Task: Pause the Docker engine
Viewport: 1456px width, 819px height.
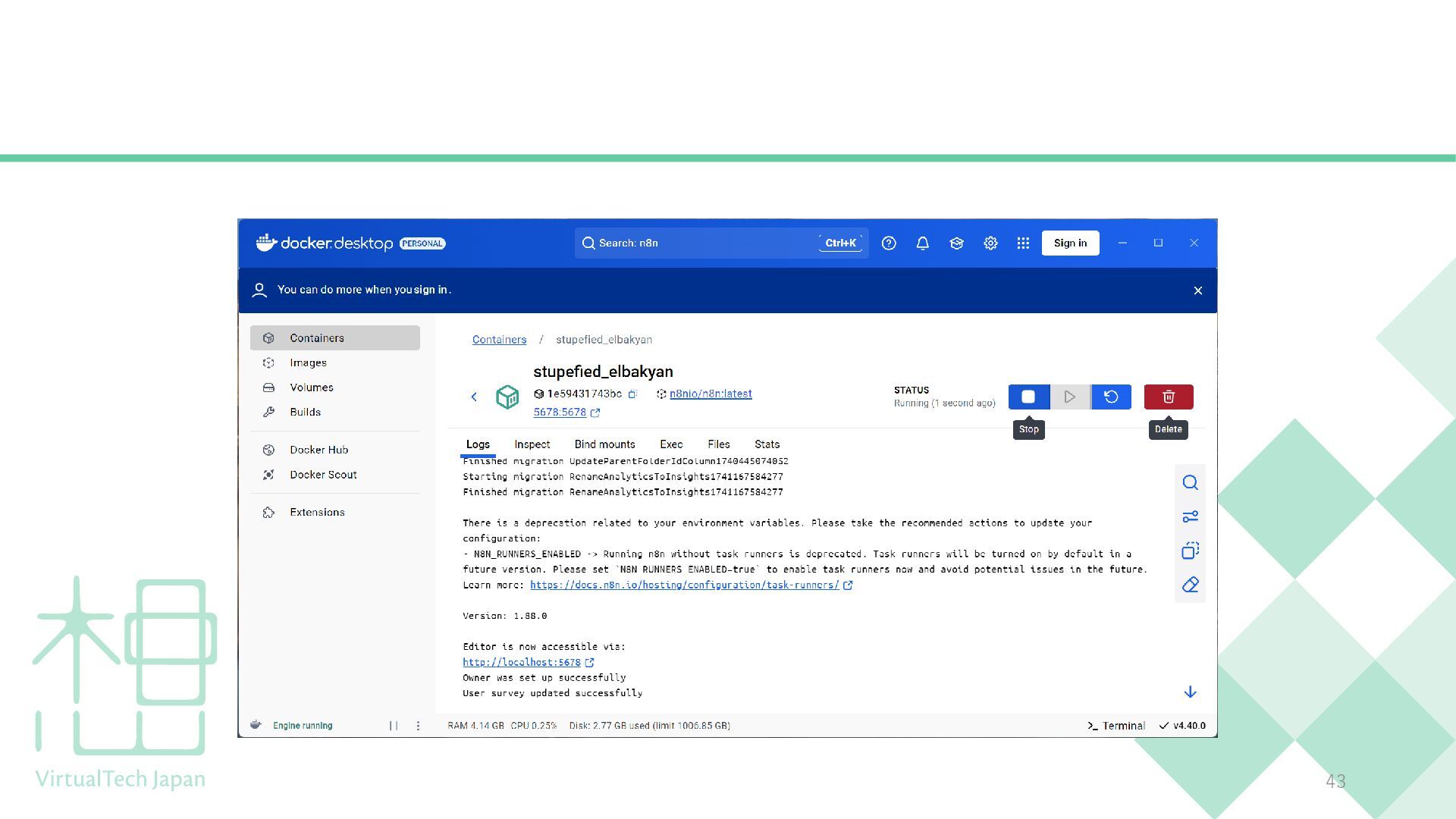Action: (x=394, y=726)
